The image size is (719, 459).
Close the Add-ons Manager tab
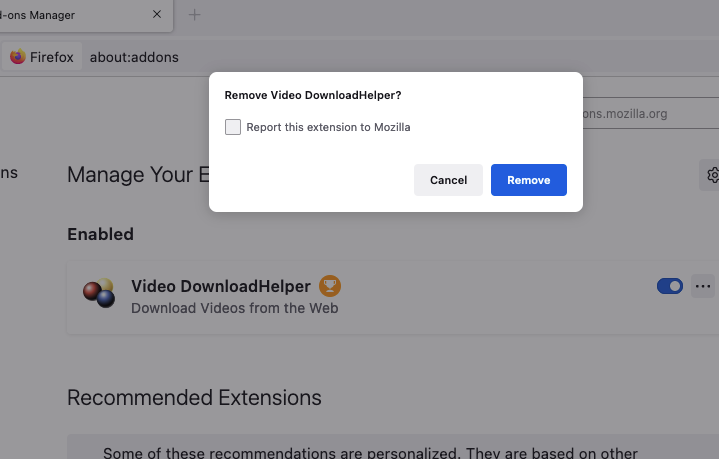pos(157,14)
